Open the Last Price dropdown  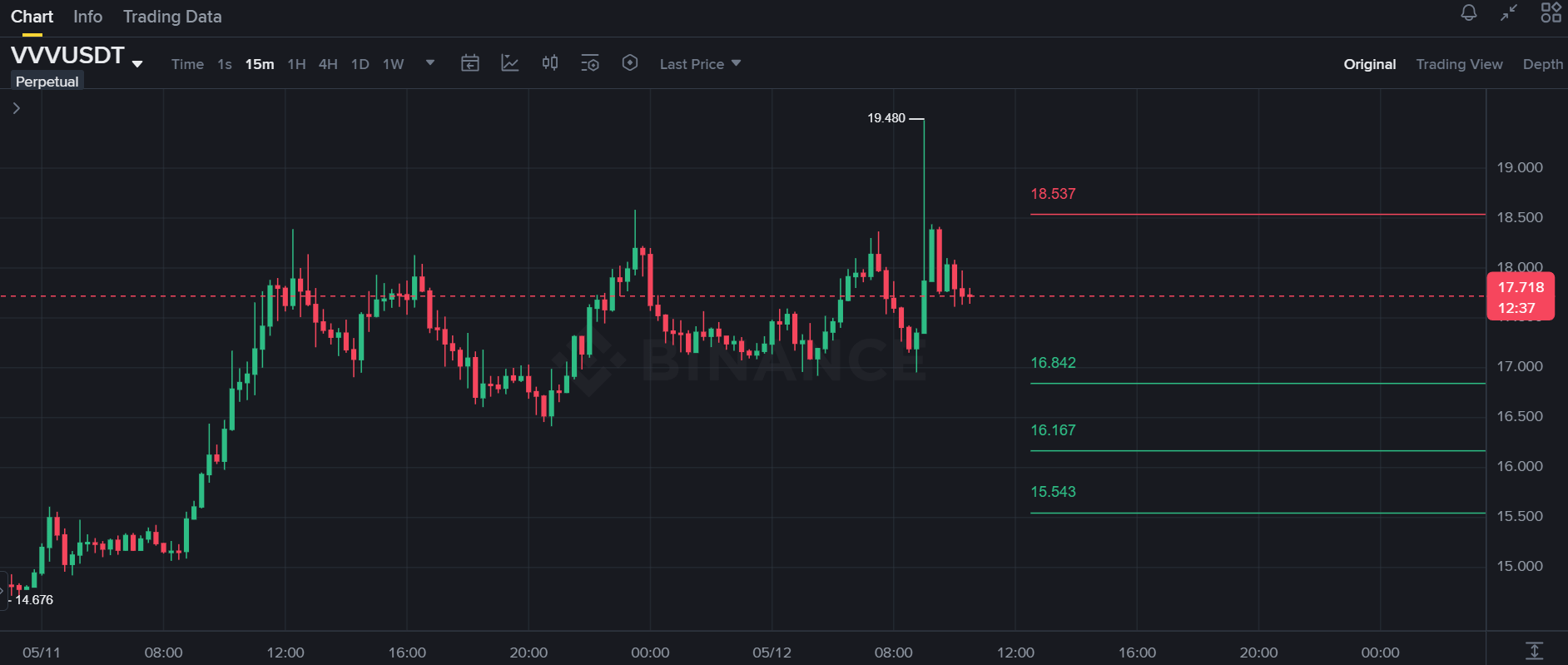(700, 64)
